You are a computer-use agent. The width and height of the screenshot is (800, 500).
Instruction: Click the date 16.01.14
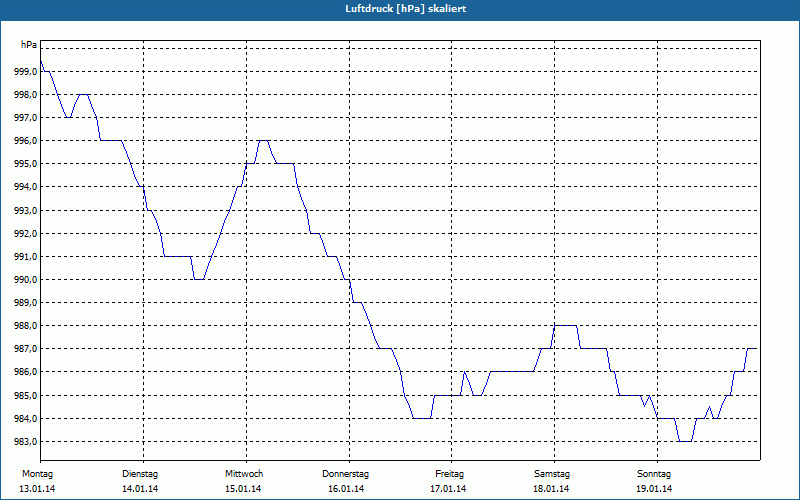[x=346, y=489]
